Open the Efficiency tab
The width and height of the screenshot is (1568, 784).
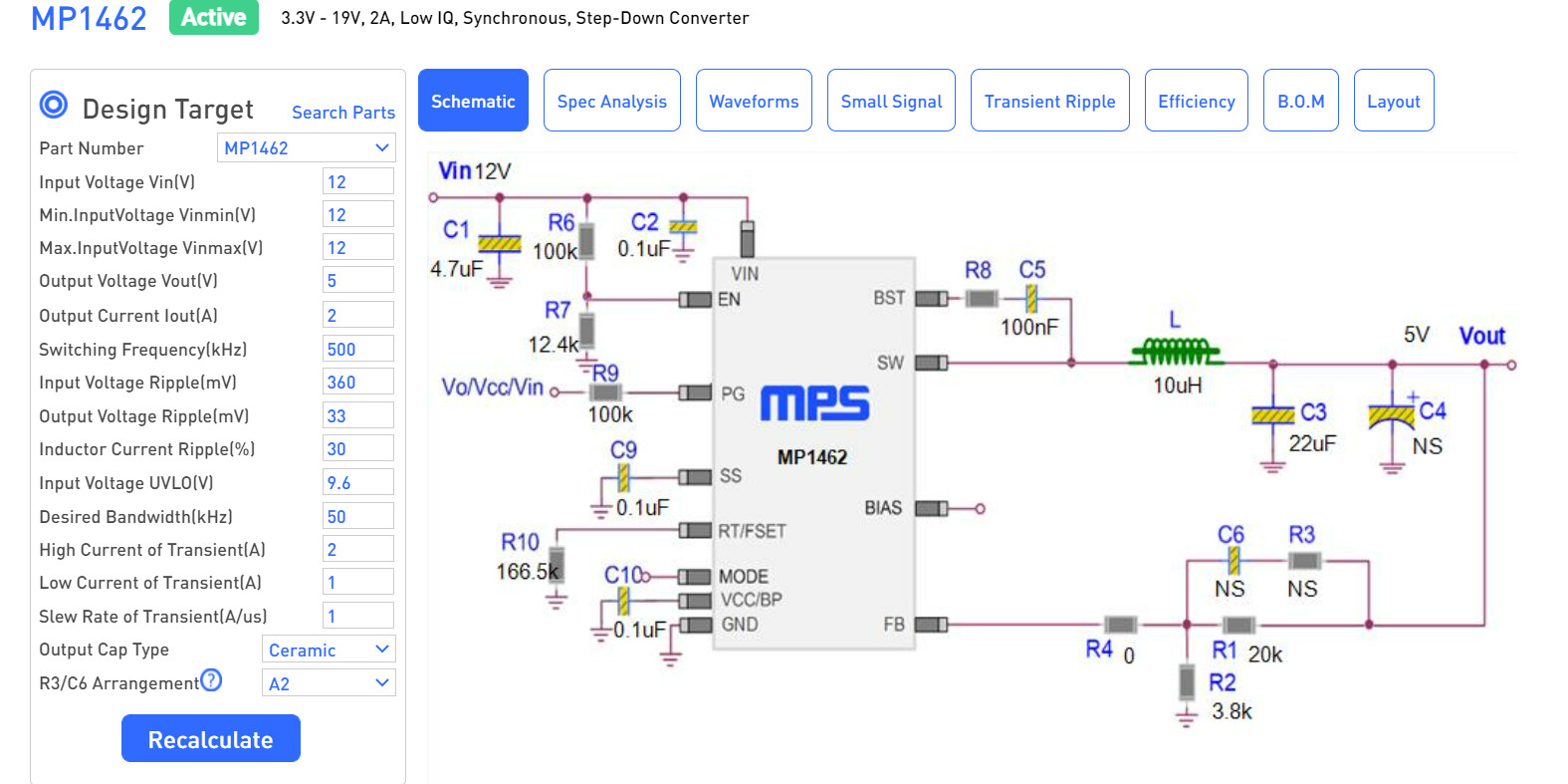pos(1197,101)
